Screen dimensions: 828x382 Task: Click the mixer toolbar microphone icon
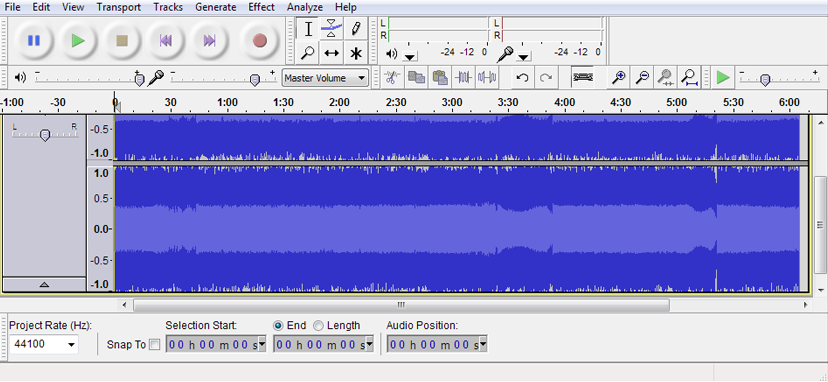point(155,78)
